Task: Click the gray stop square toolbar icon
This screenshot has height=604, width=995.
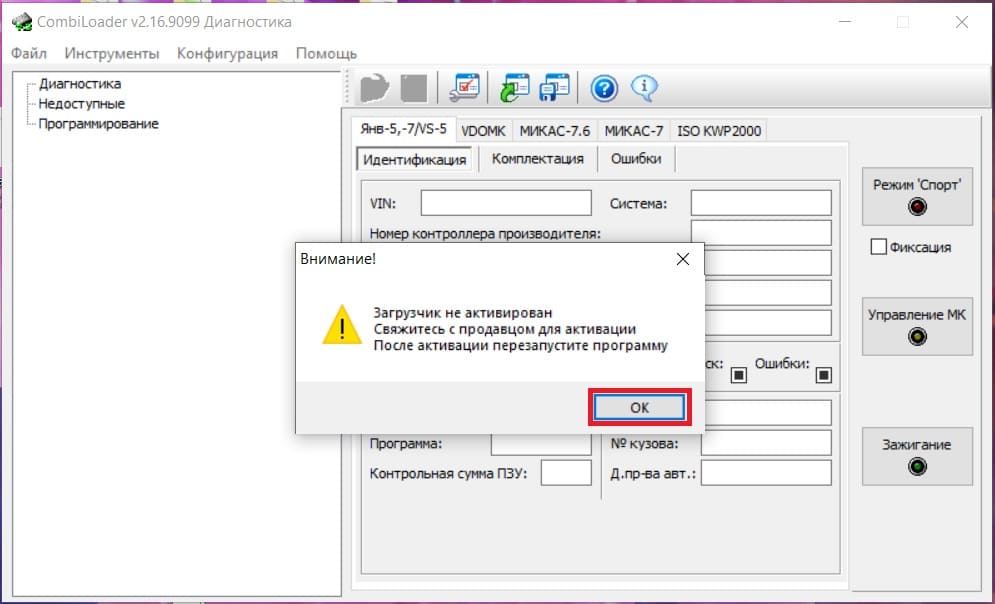Action: point(413,88)
